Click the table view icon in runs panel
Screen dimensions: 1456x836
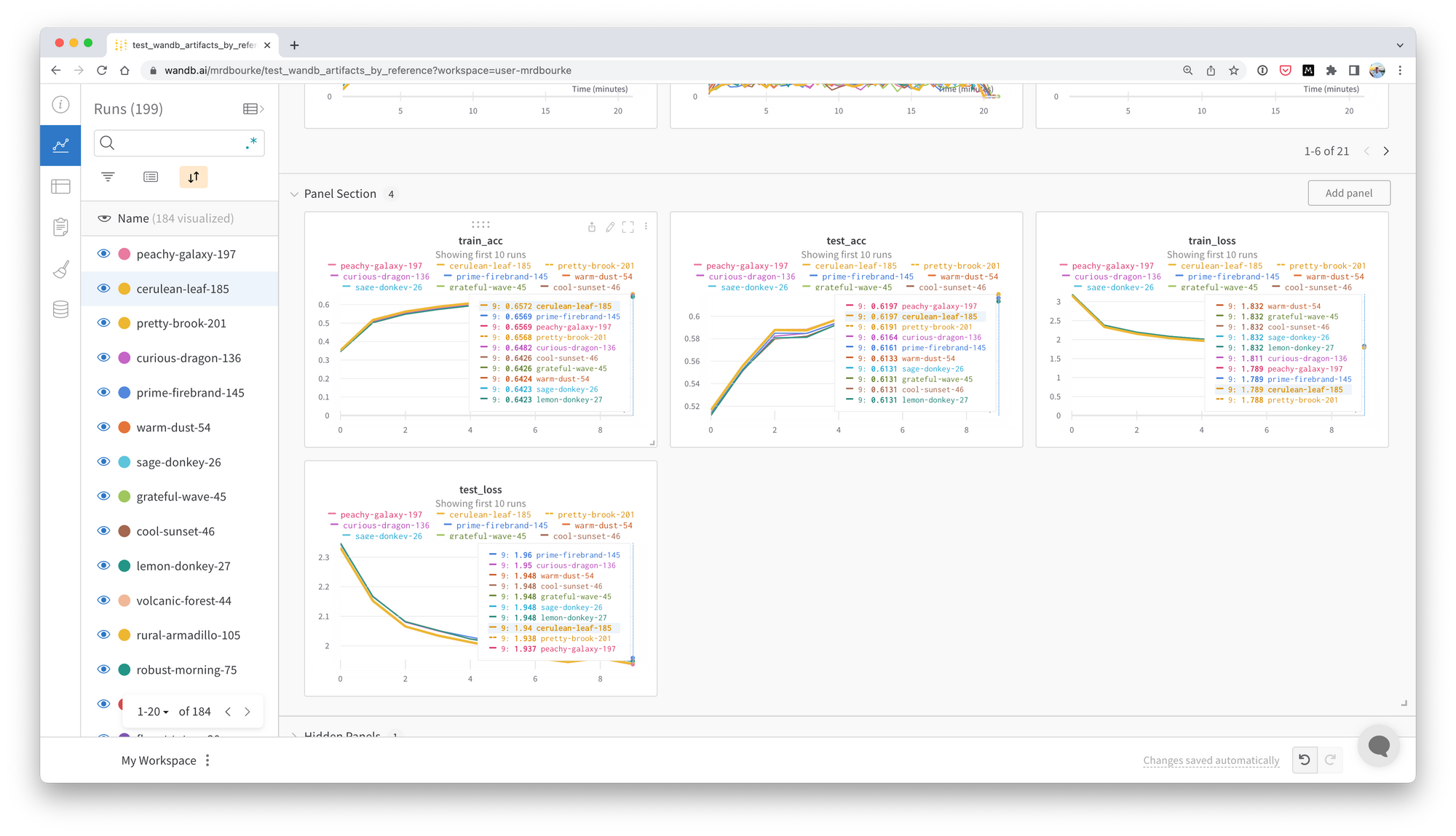[x=250, y=108]
